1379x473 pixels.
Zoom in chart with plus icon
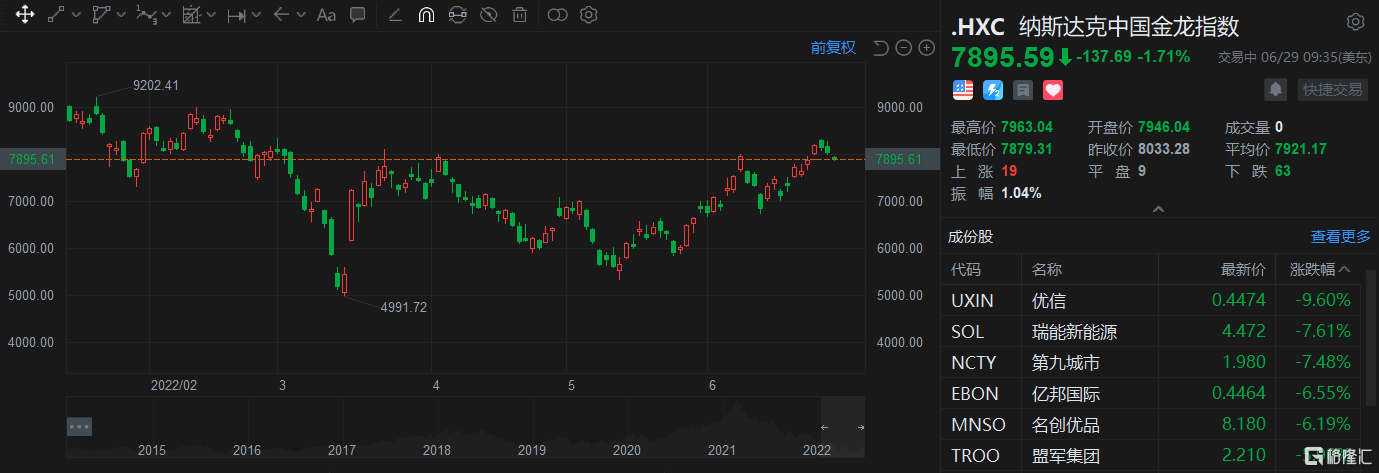pyautogui.click(x=926, y=47)
